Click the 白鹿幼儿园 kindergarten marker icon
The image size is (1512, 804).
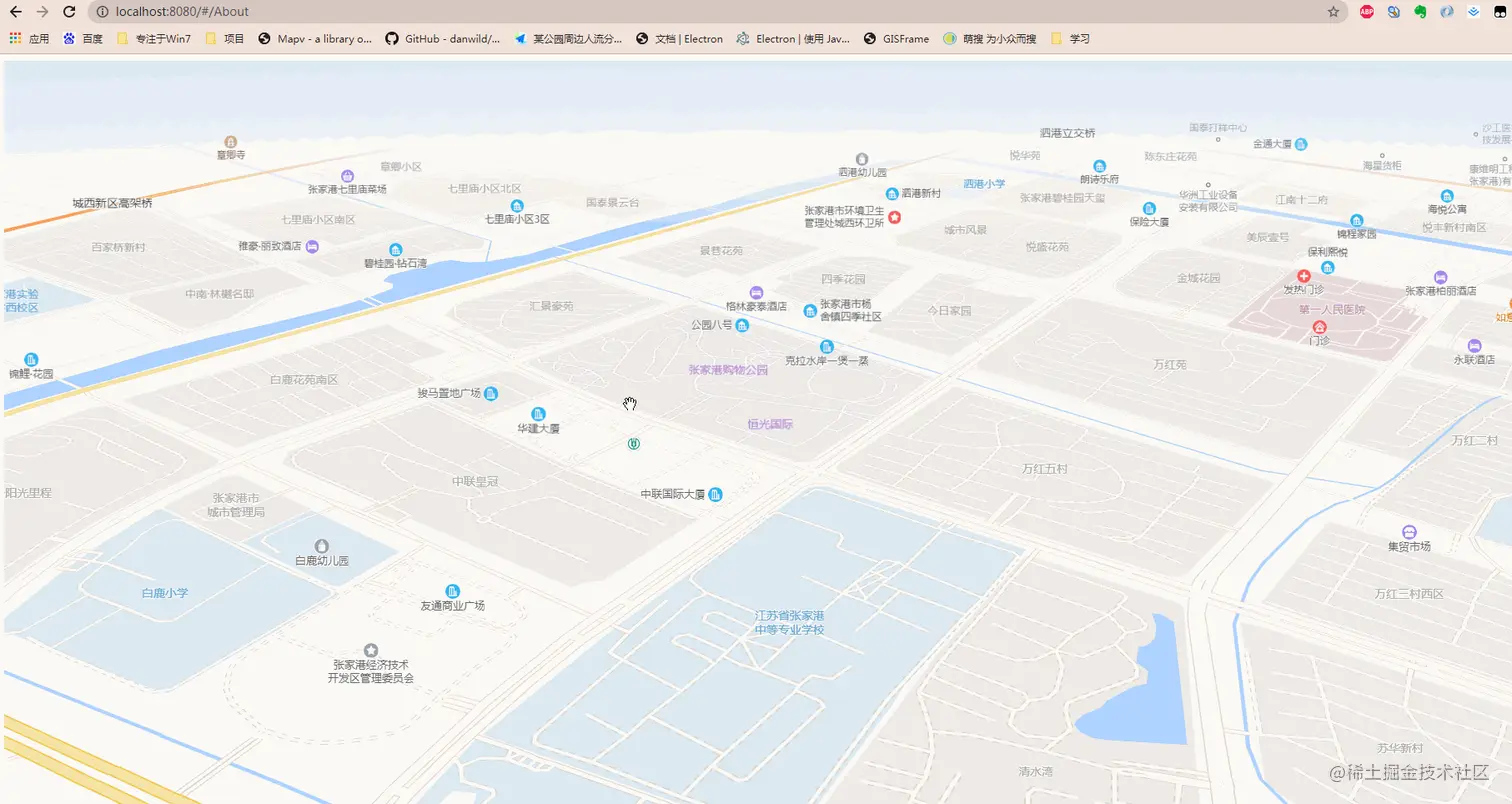tap(321, 546)
